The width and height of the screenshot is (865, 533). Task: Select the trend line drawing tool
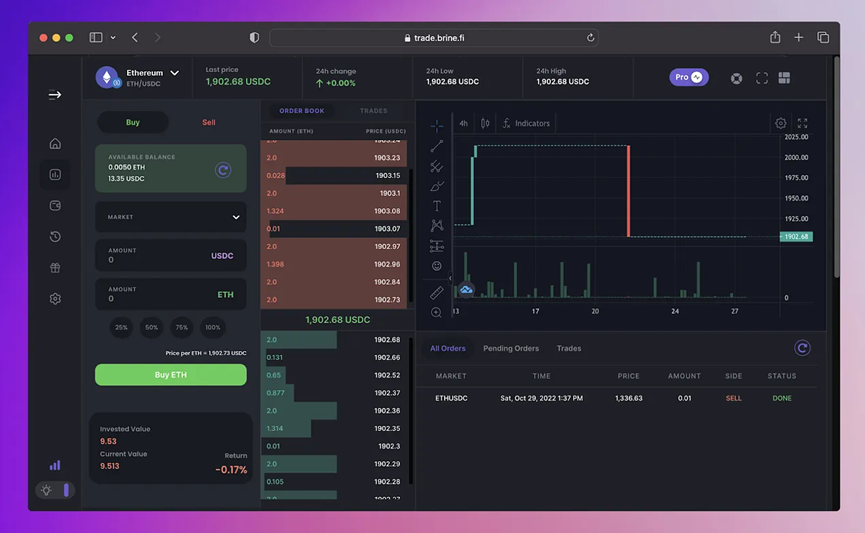click(436, 146)
